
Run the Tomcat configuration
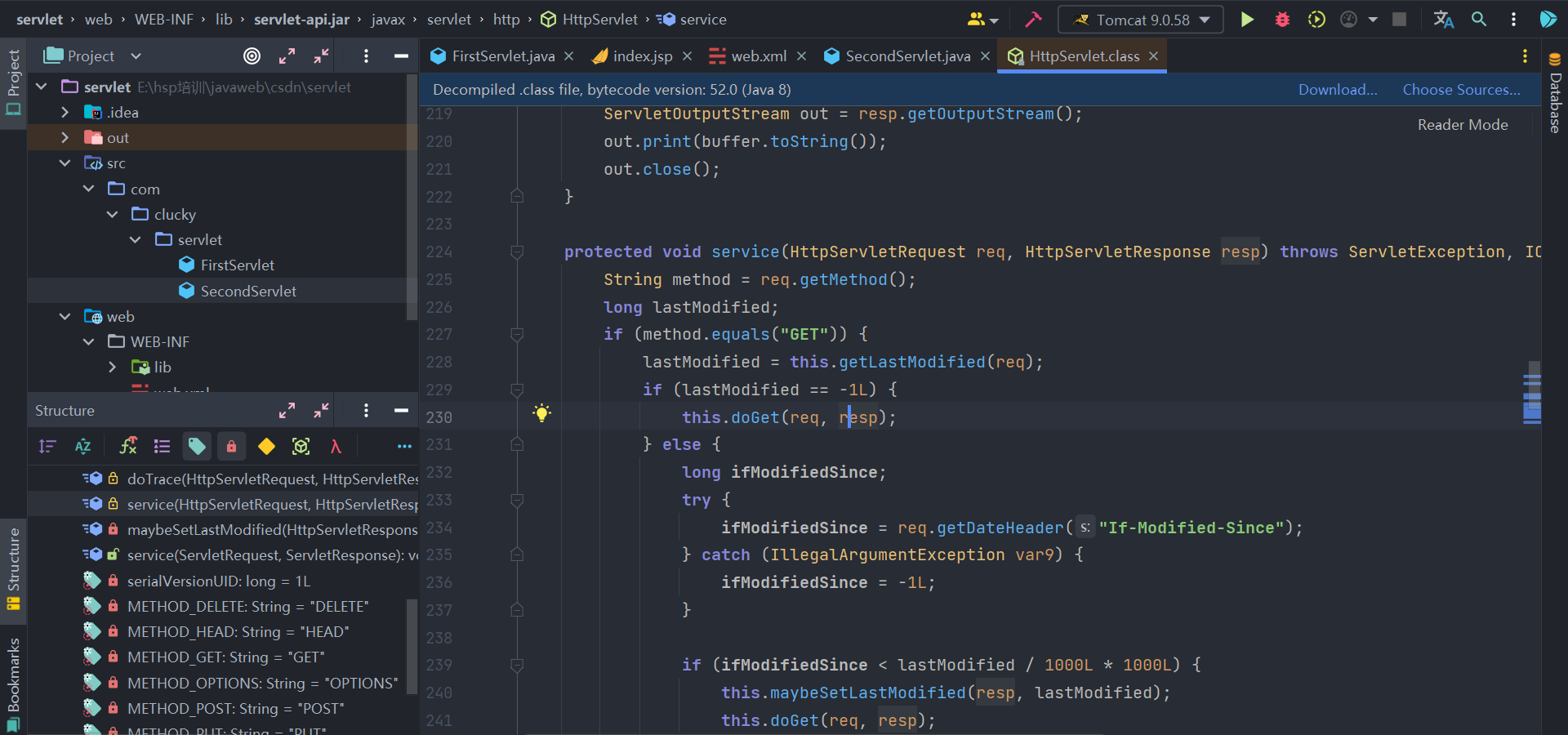click(1247, 20)
